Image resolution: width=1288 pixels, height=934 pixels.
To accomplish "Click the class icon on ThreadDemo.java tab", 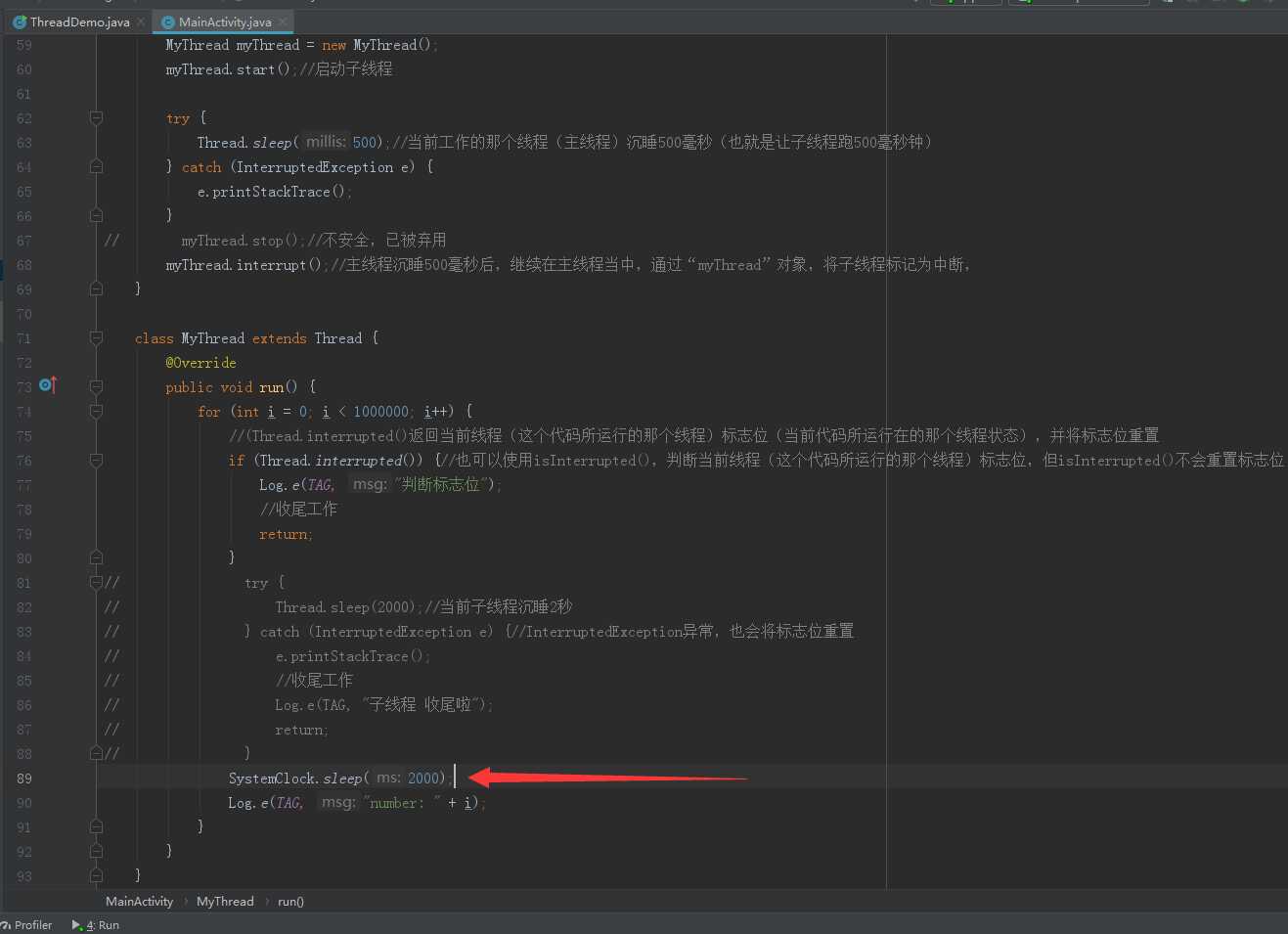I will click(x=20, y=22).
